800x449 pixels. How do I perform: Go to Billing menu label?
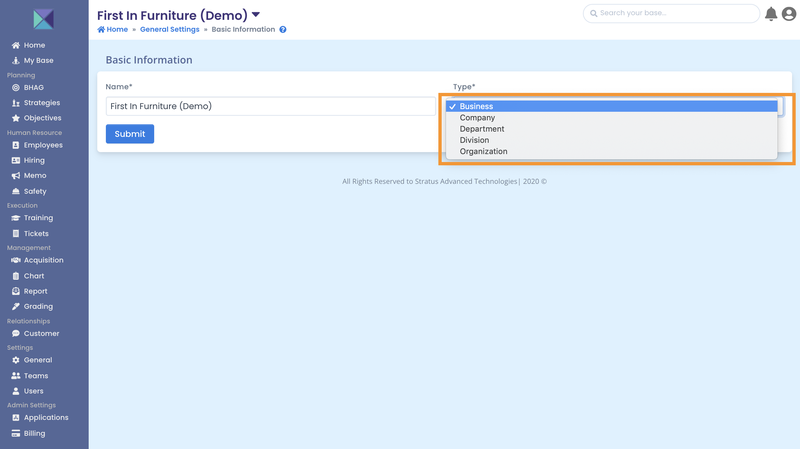[x=34, y=434]
